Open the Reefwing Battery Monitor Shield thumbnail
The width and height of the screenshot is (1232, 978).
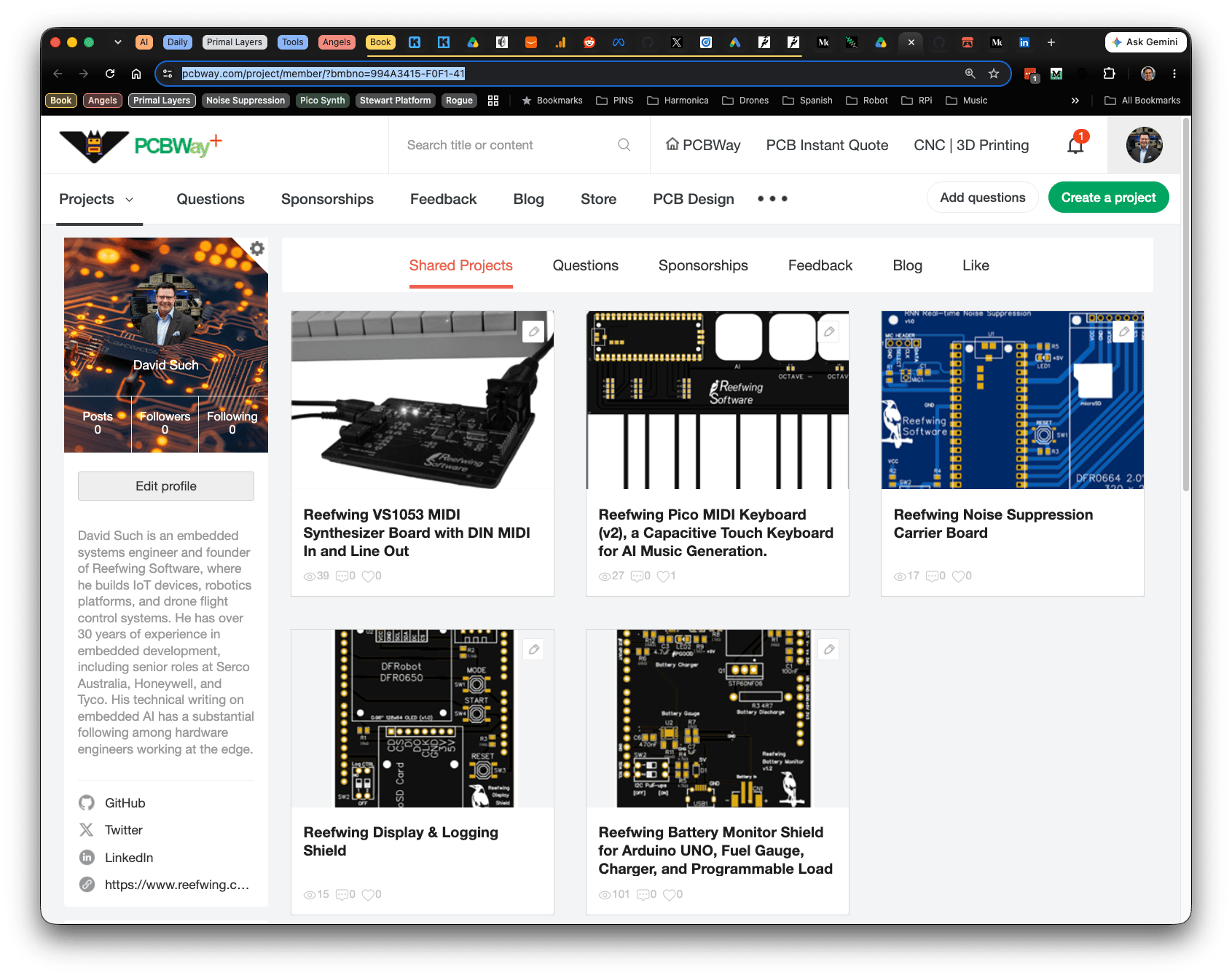(718, 719)
